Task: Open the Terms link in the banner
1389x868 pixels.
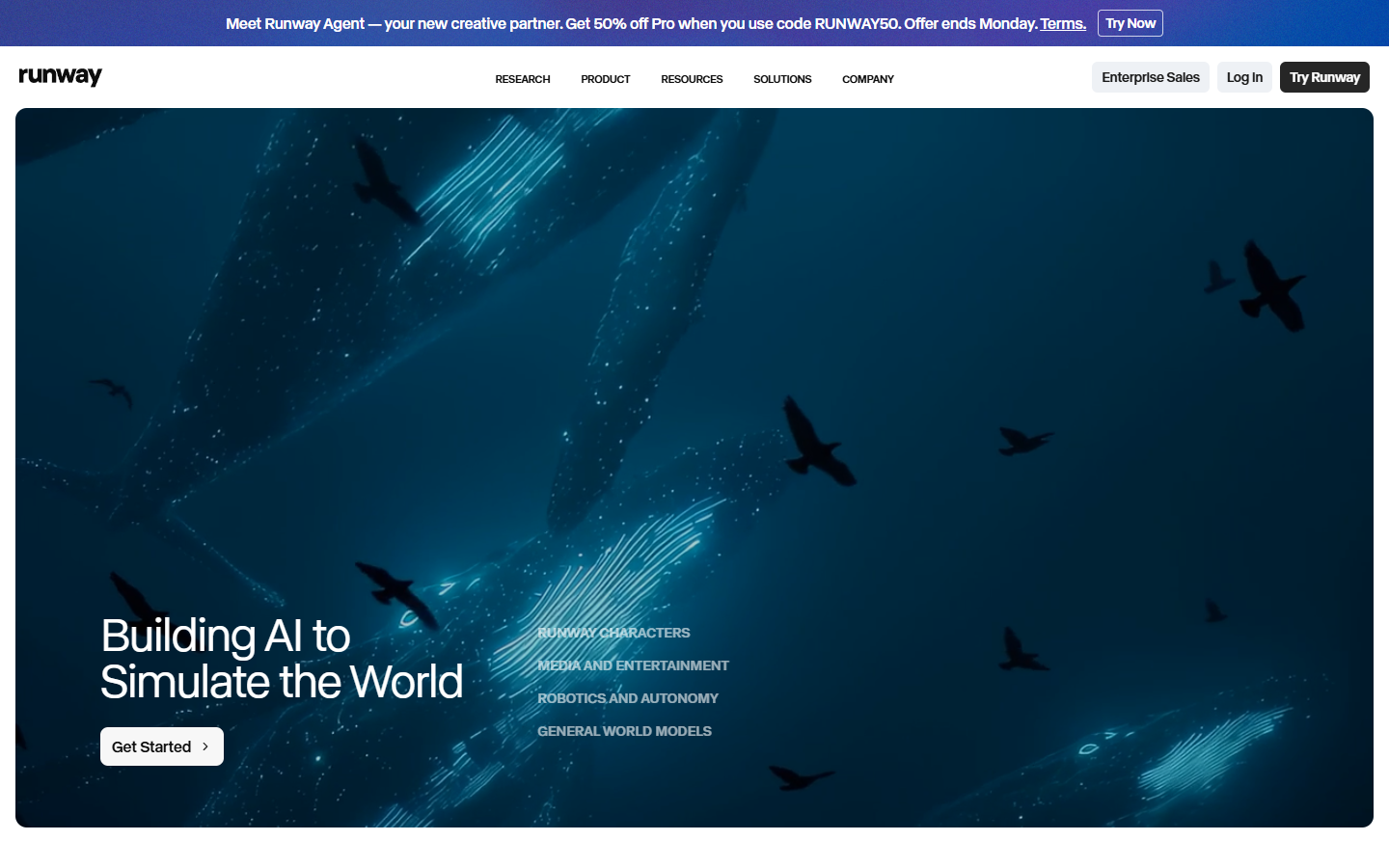Action: (x=1063, y=23)
